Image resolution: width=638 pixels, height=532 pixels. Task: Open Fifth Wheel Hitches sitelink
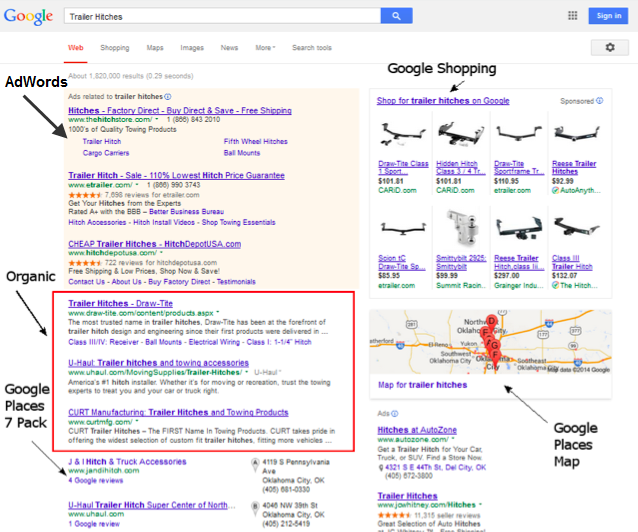point(256,142)
